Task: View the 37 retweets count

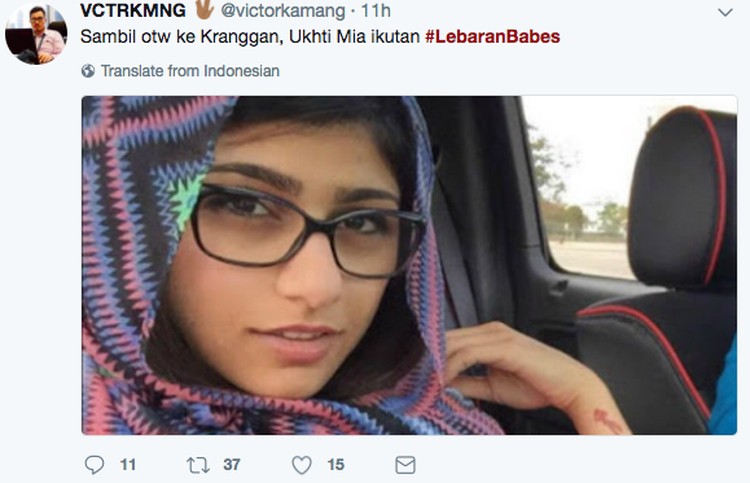Action: 232,465
